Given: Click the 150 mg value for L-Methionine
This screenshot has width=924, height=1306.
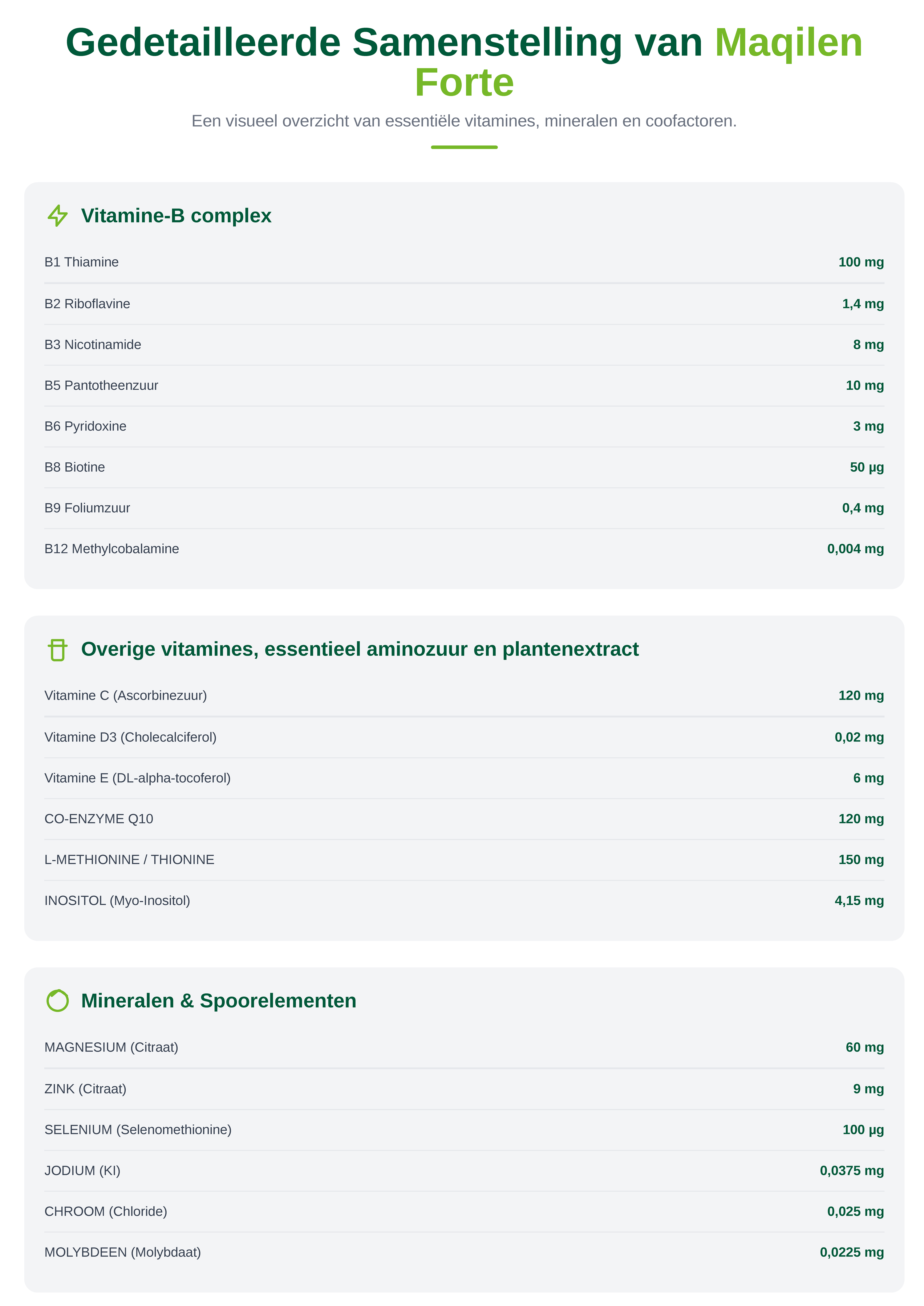Looking at the screenshot, I should pos(861,860).
